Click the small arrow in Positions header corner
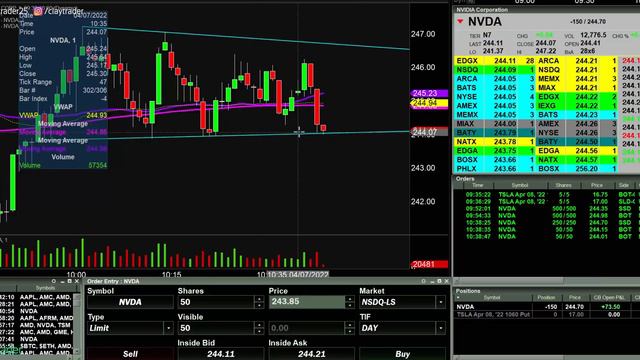The image size is (640, 360). [458, 298]
